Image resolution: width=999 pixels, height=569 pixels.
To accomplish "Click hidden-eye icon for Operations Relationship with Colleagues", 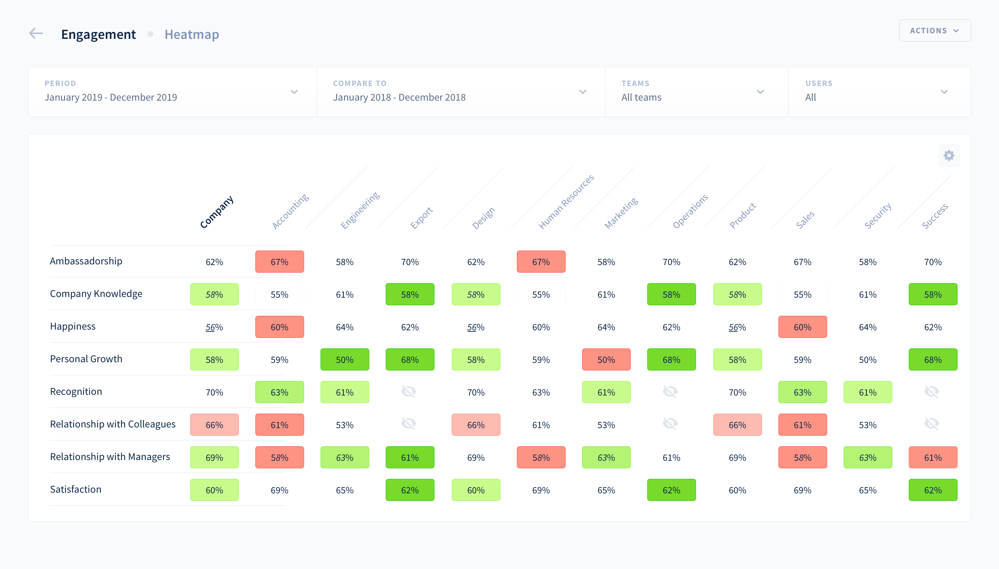I will 670,424.
